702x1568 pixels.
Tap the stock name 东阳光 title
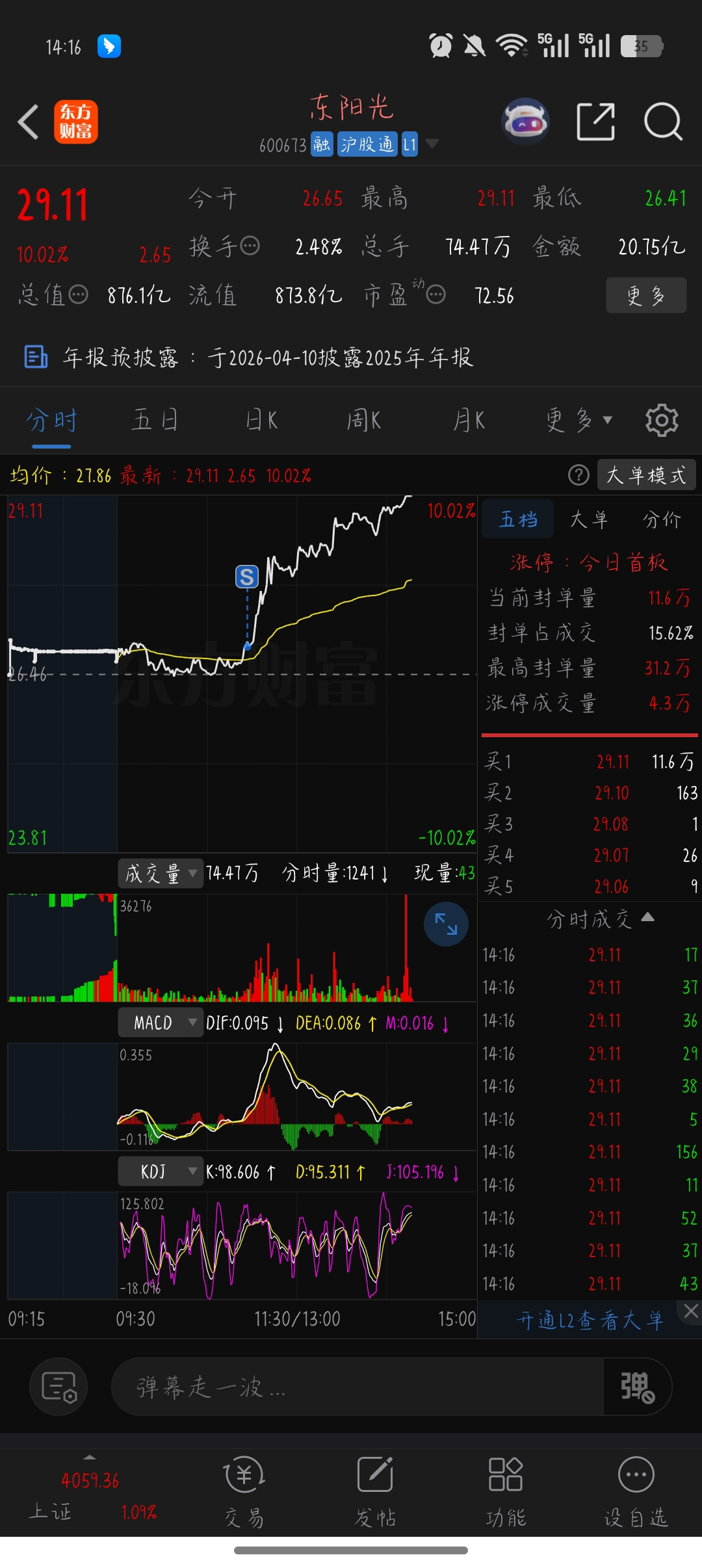(x=352, y=108)
